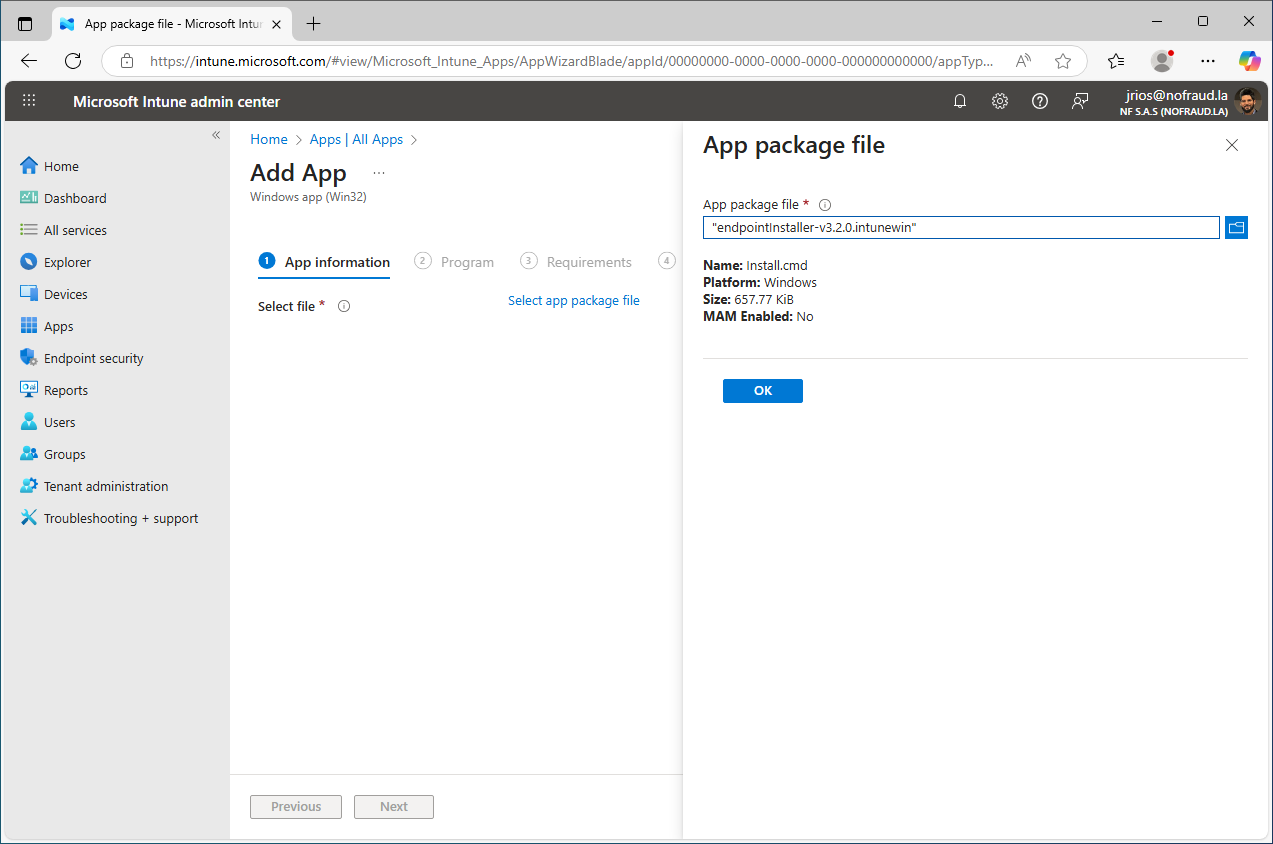Focus the App package file input field

pos(961,228)
